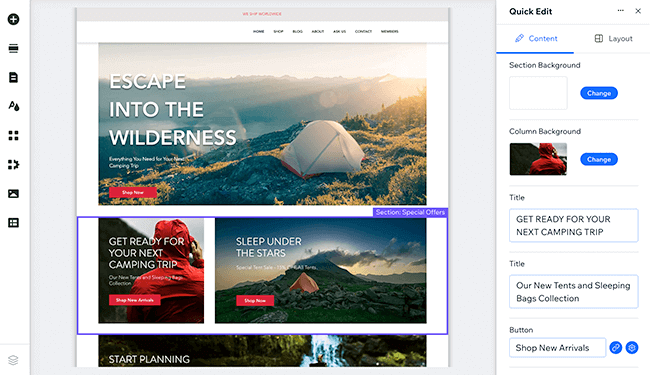Image resolution: width=650 pixels, height=375 pixels.
Task: Open the Layers icon at sidebar bottom
Action: point(13,360)
